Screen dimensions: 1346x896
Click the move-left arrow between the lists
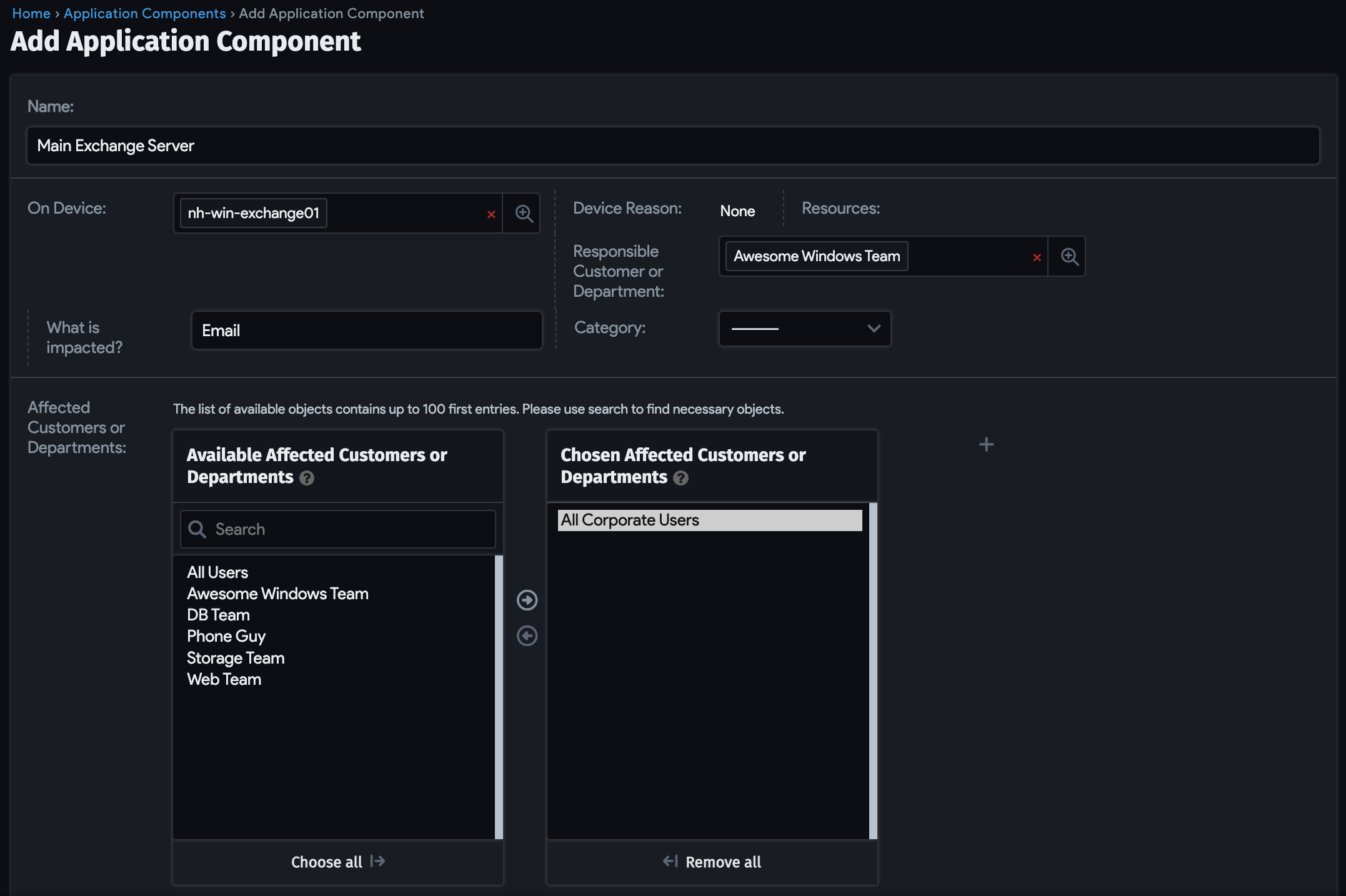pos(527,635)
